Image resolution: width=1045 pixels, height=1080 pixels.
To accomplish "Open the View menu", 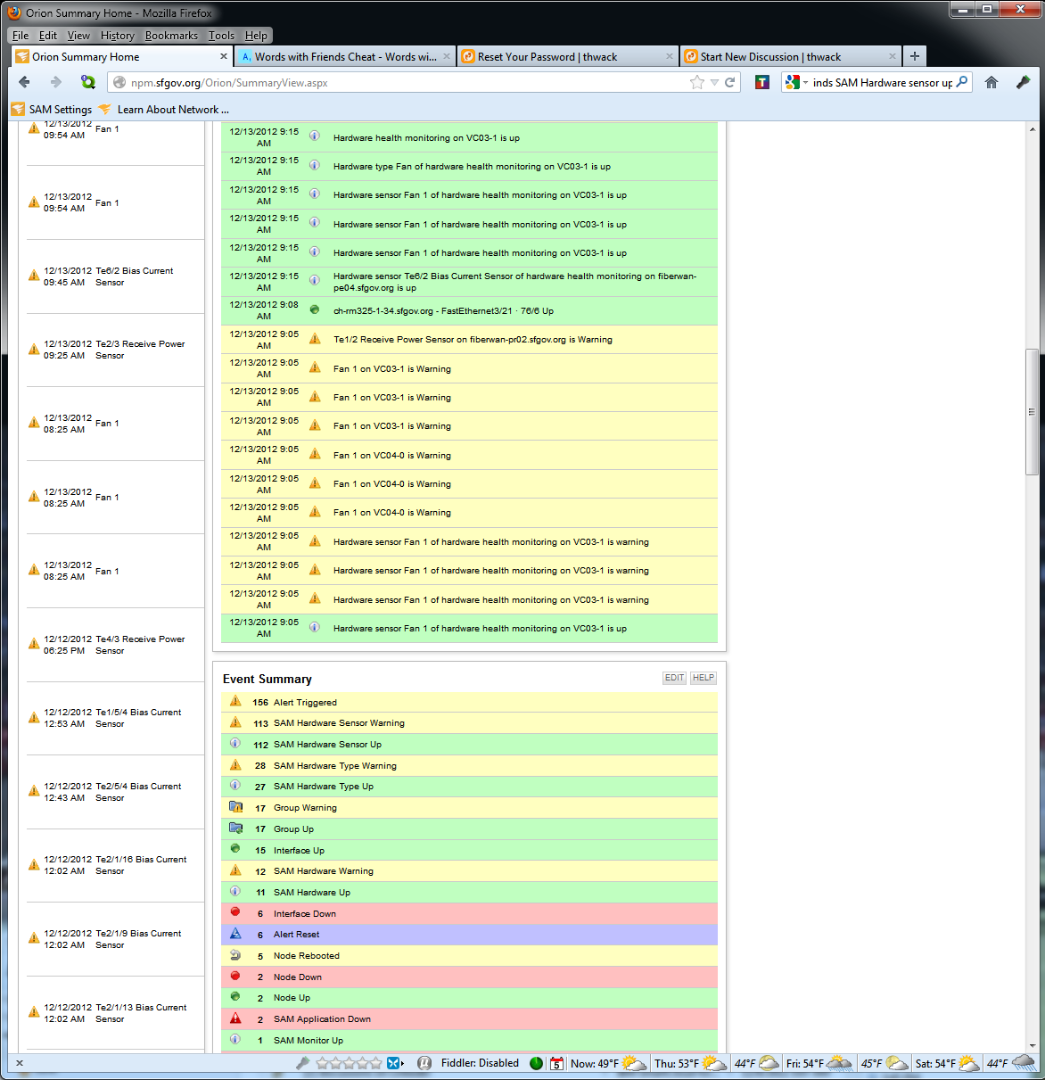I will click(79, 35).
